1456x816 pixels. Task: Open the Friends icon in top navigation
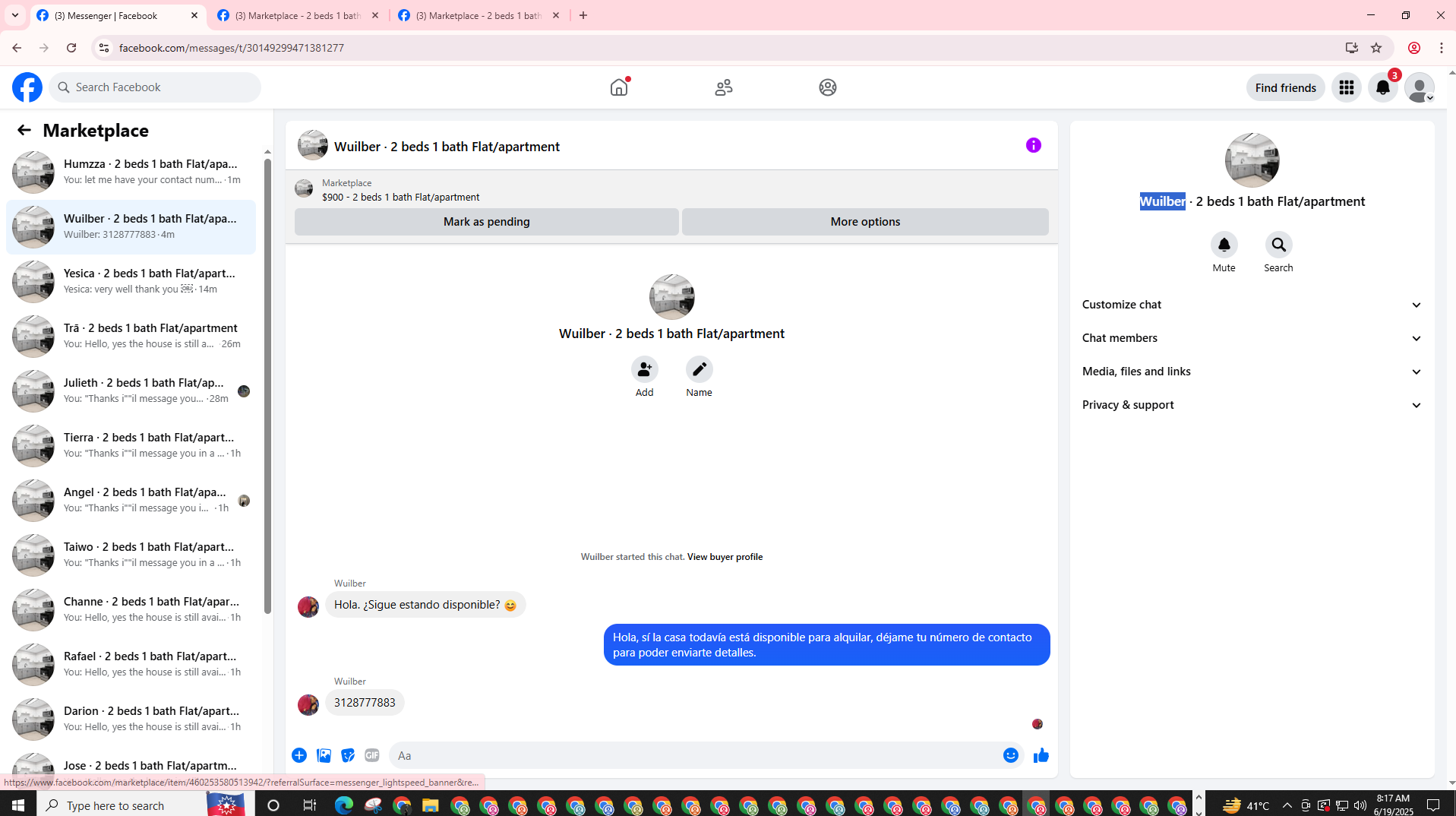click(724, 87)
